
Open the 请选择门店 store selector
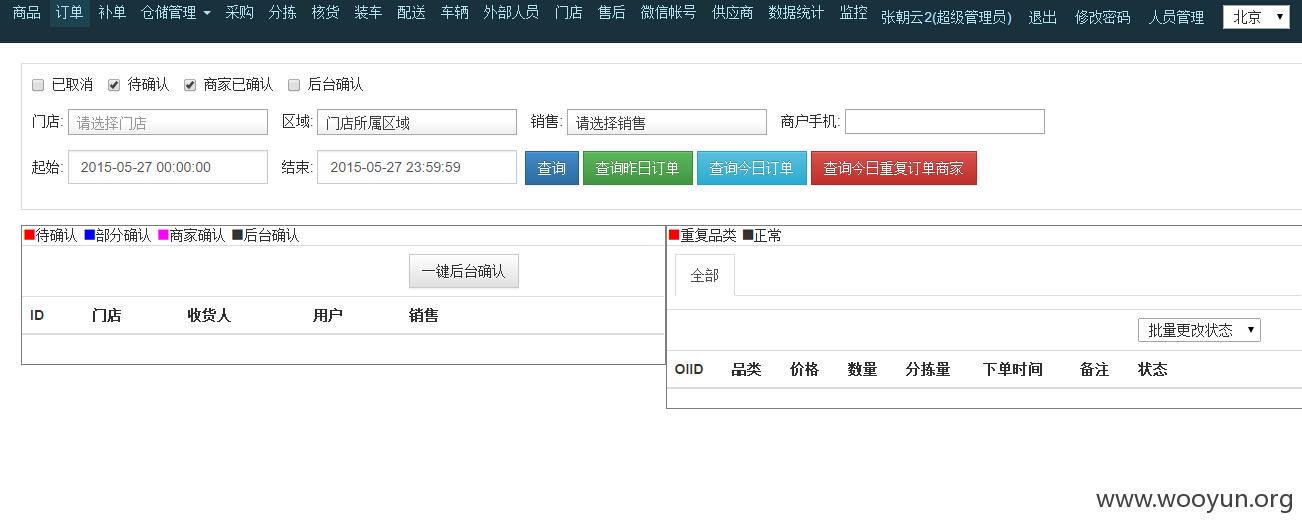pos(168,122)
